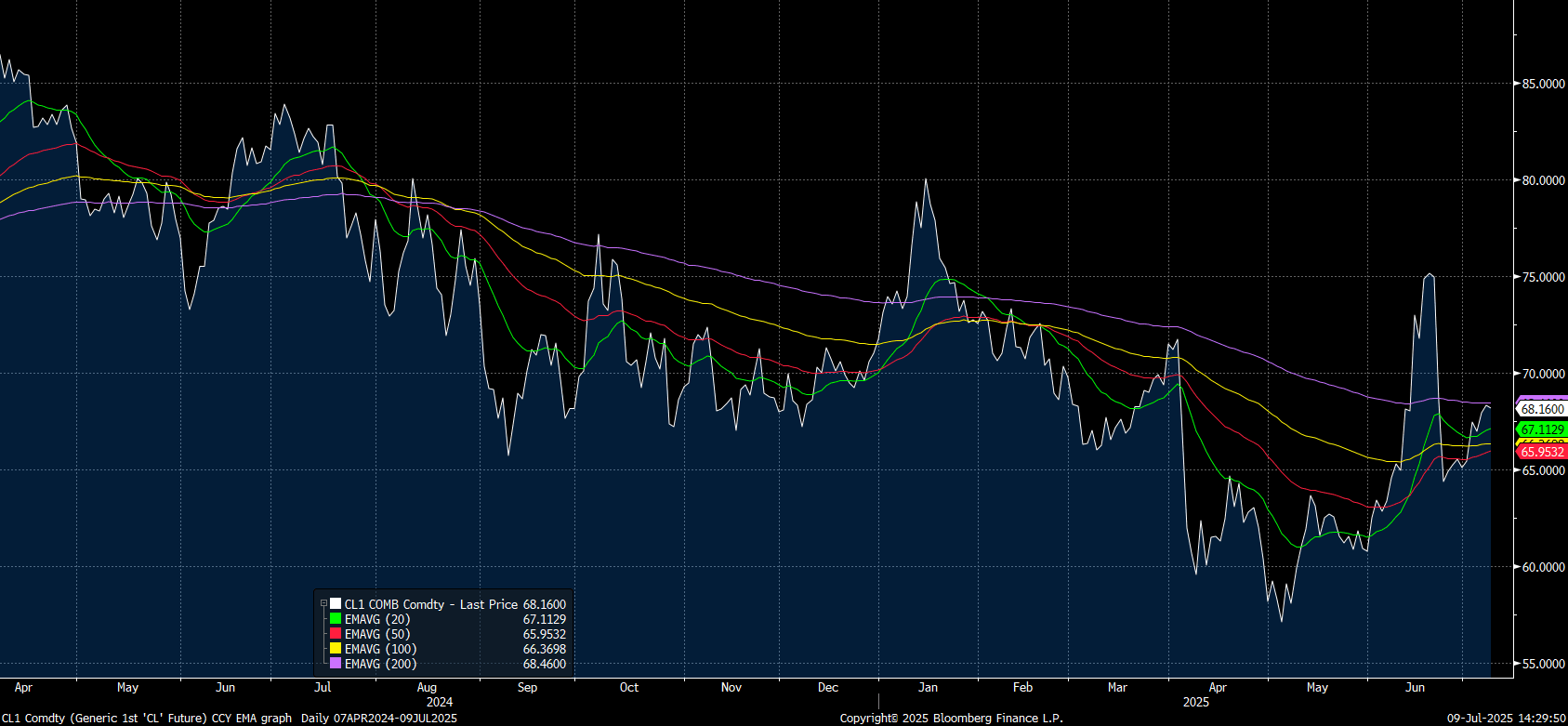Click the green EMAVG (20) color swatch
This screenshot has height=726, width=1568.
(336, 619)
